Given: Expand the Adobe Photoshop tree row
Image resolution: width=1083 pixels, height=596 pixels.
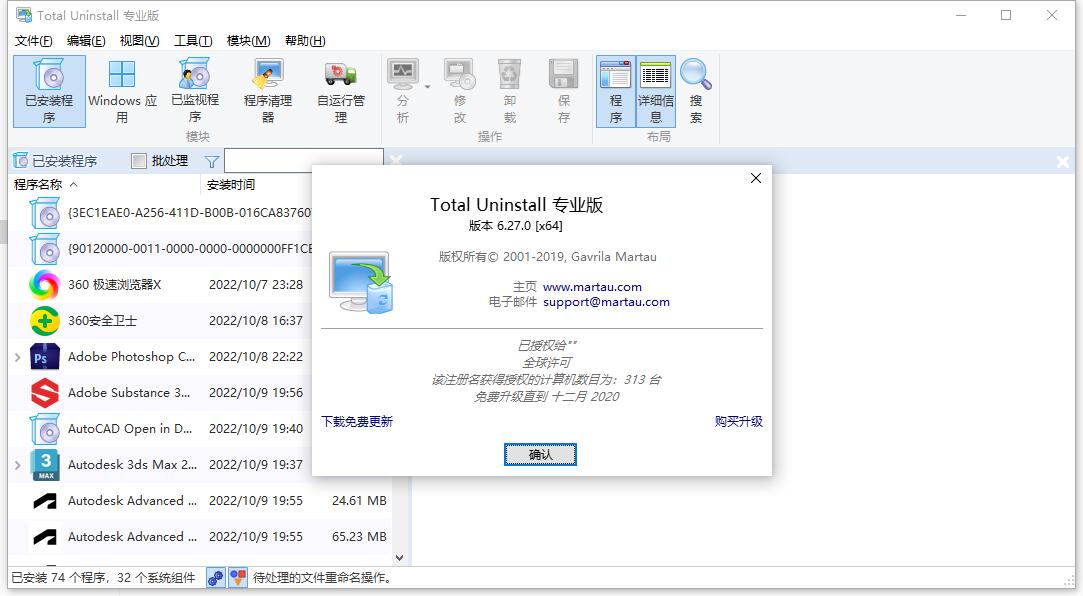Looking at the screenshot, I should point(17,357).
